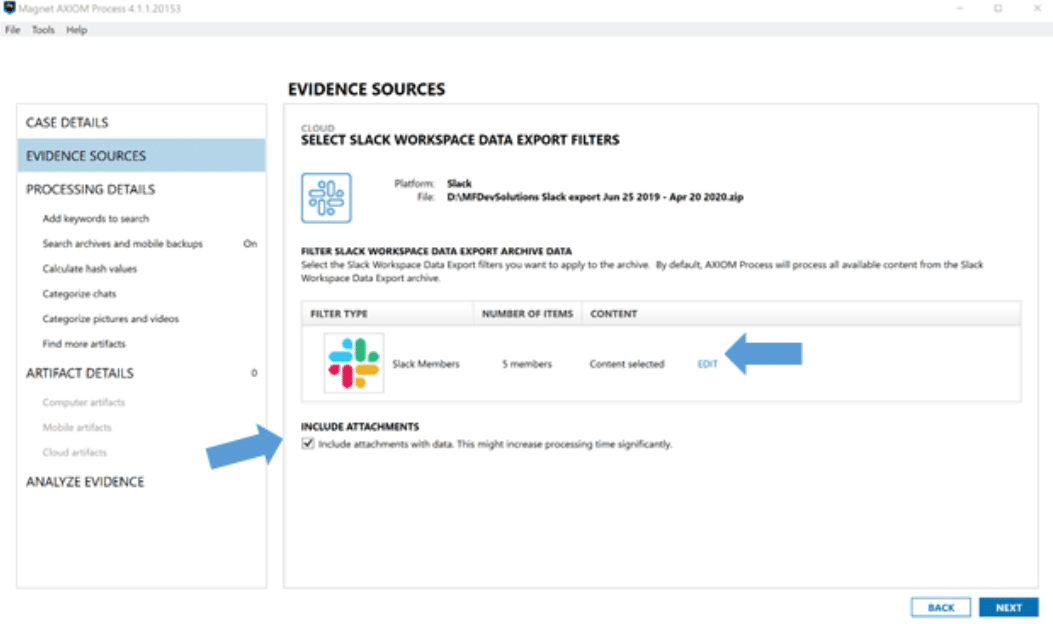Click the NEXT button
Screen dimensions: 1053x624
1009,607
